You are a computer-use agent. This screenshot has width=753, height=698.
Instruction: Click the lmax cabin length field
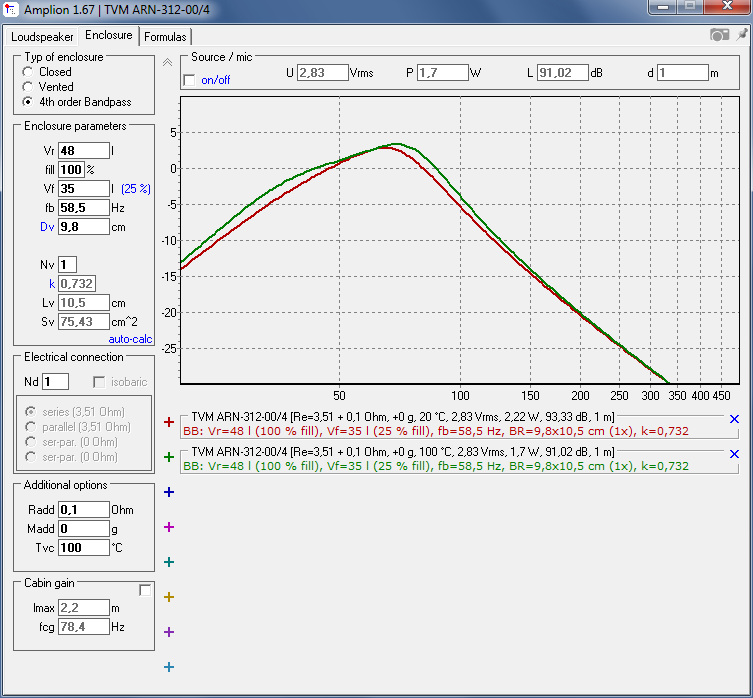[84, 608]
